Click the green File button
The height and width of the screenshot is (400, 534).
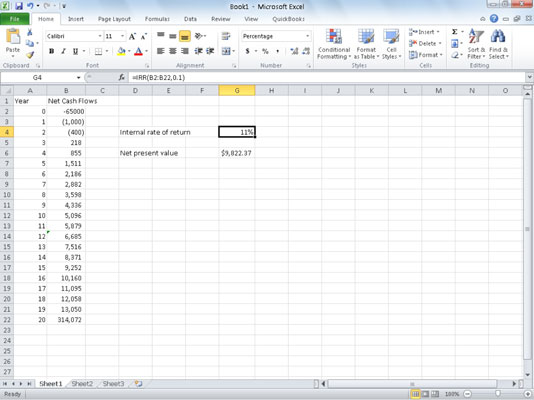pos(15,19)
